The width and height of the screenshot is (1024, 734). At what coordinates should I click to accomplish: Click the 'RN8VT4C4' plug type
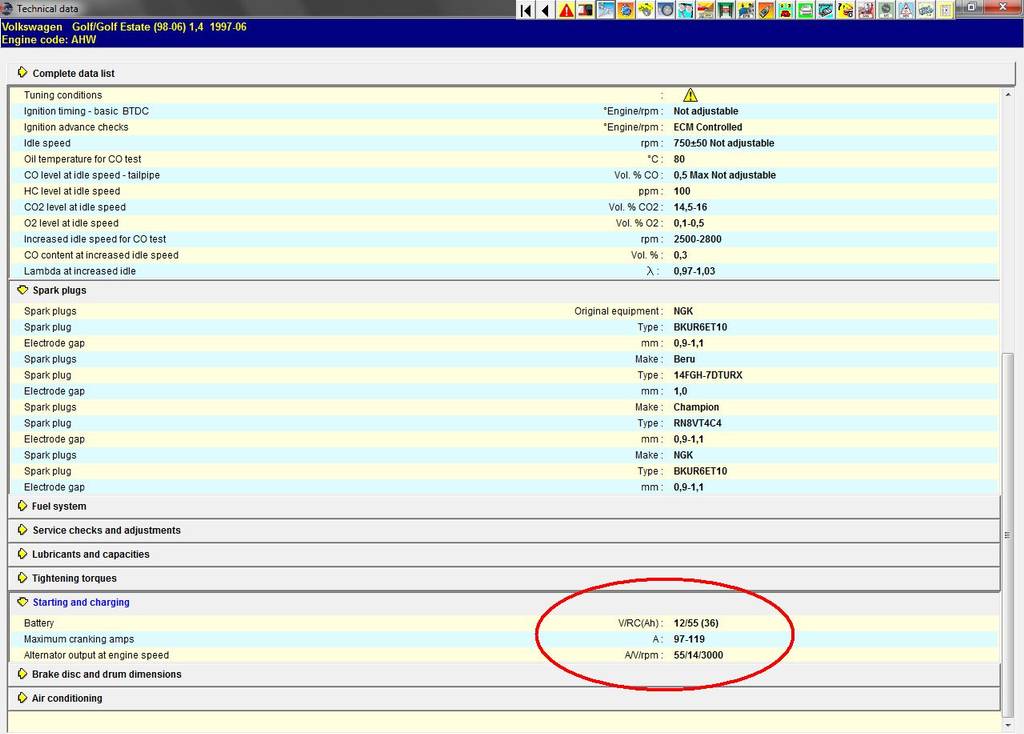click(697, 423)
